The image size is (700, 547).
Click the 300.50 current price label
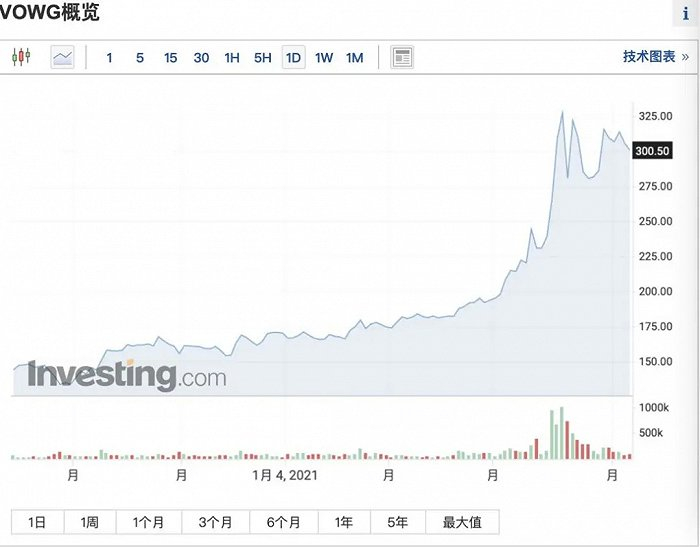tap(652, 151)
